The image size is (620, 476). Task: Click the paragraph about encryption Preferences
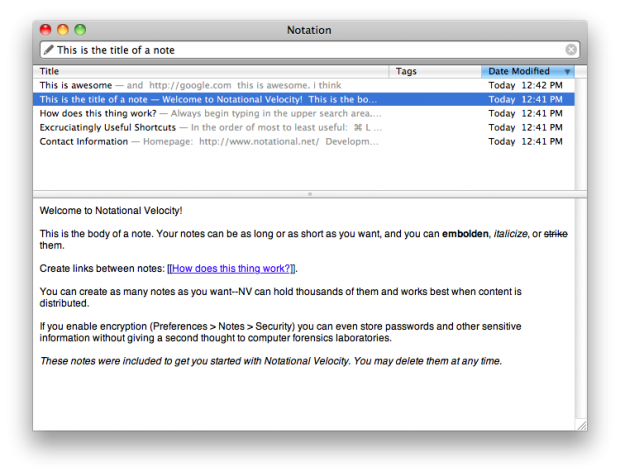280,332
